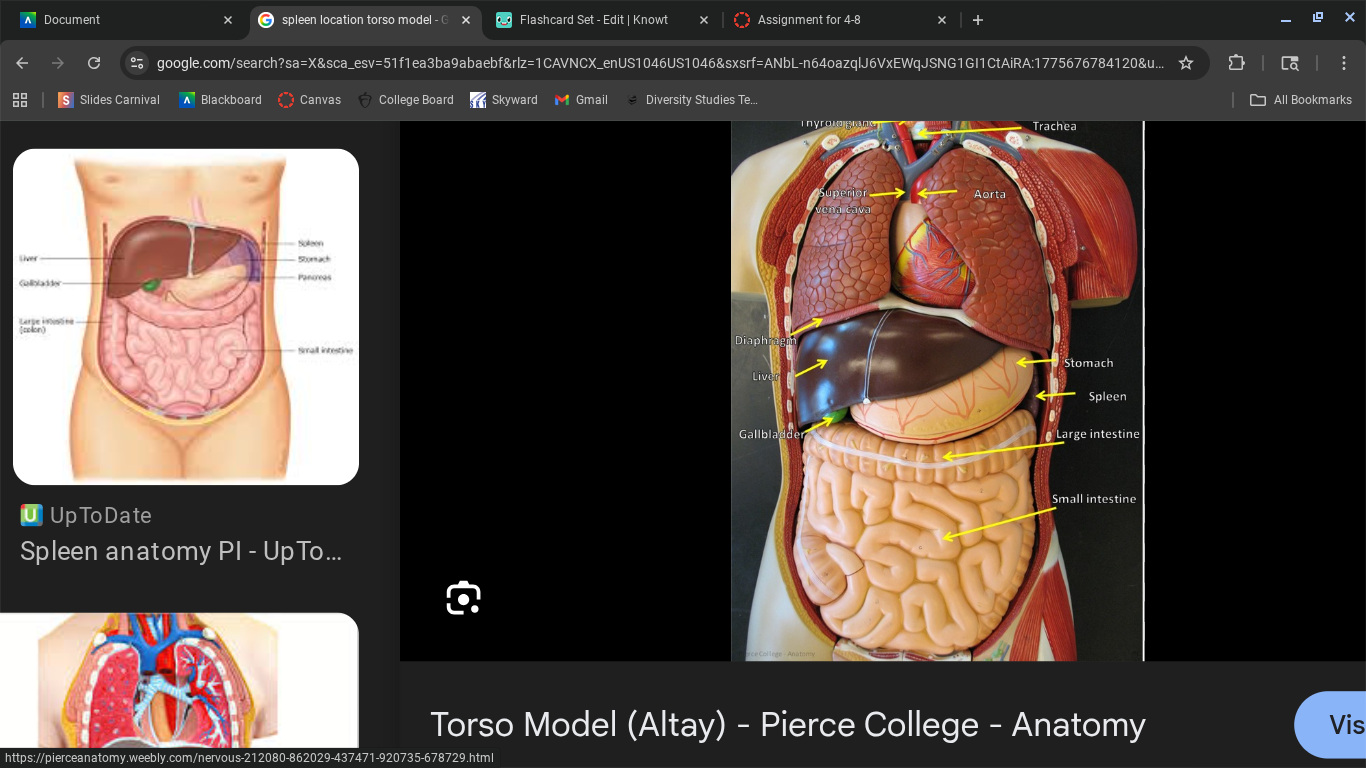This screenshot has height=768, width=1366.
Task: Open the UpToDate abdominal organs thumbnail
Action: [186, 317]
